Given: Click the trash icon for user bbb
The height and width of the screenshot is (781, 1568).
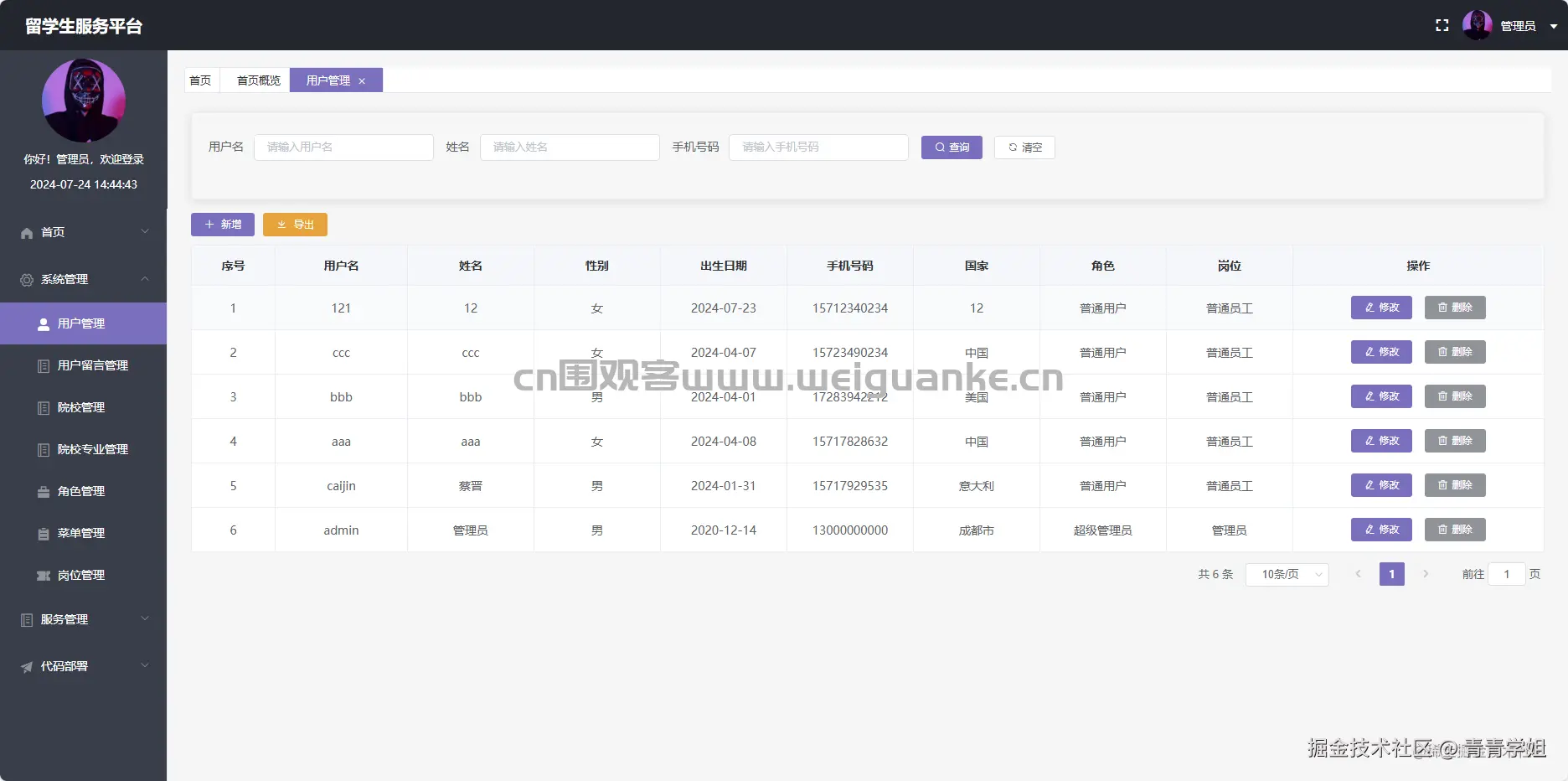Looking at the screenshot, I should (x=1442, y=396).
